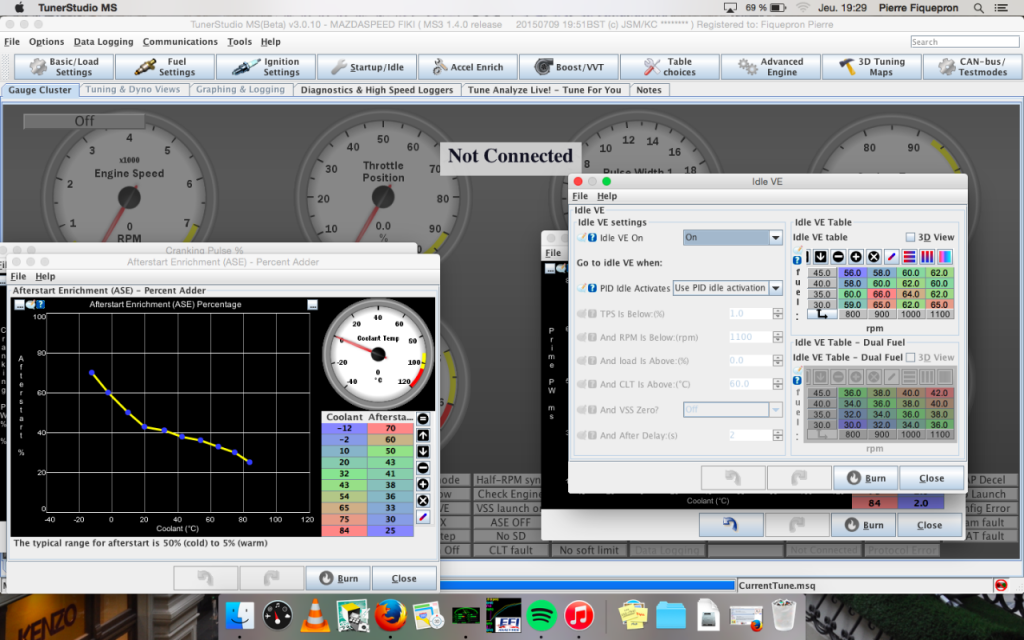This screenshot has height=640, width=1024.
Task: Click decrement icon in Idle VE table toolbar
Action: 839,257
